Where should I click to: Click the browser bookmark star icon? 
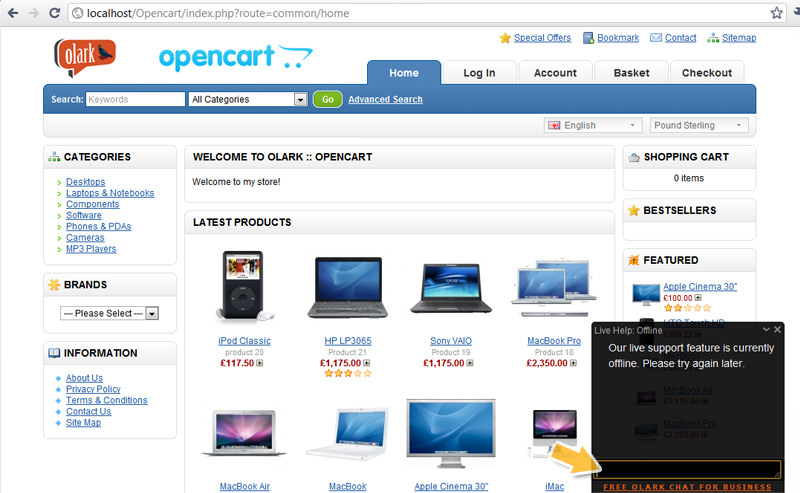(x=777, y=13)
